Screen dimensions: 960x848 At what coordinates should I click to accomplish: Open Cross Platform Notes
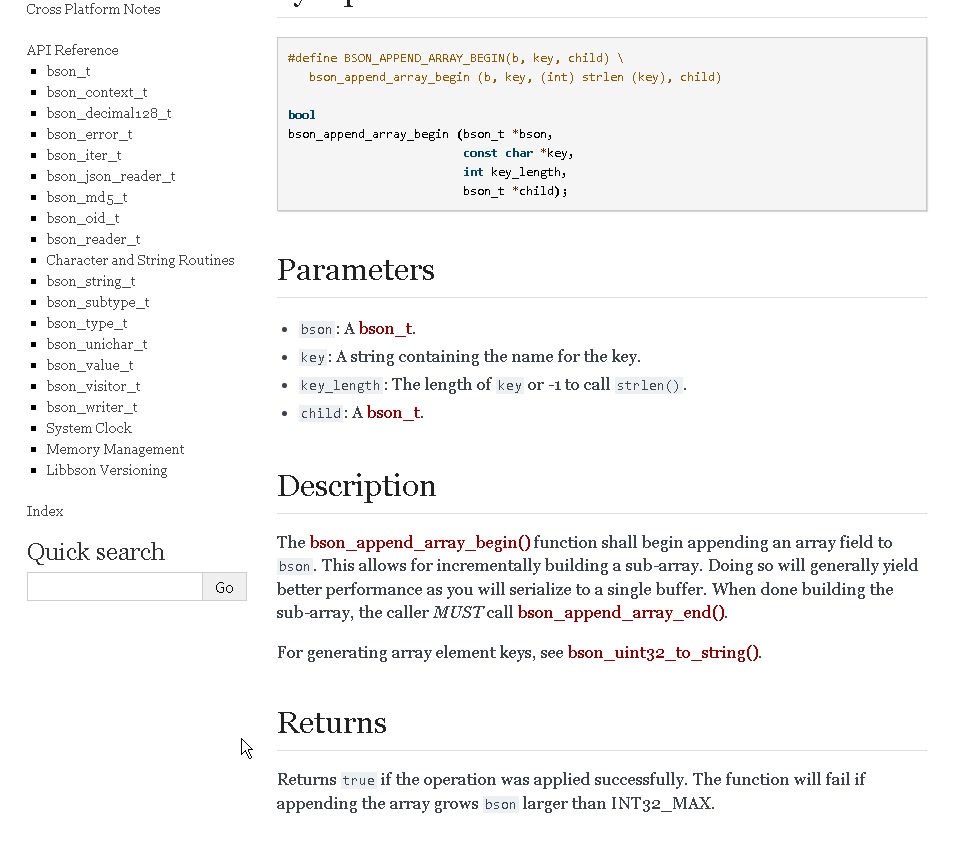pos(92,9)
